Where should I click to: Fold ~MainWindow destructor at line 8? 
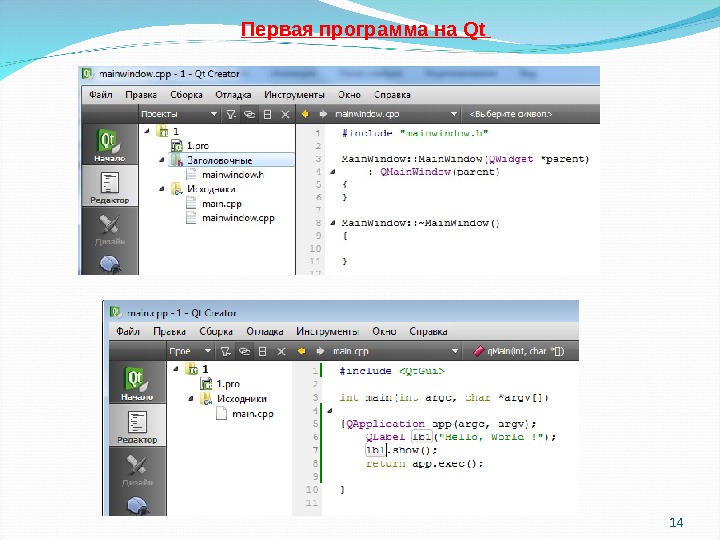coord(333,223)
